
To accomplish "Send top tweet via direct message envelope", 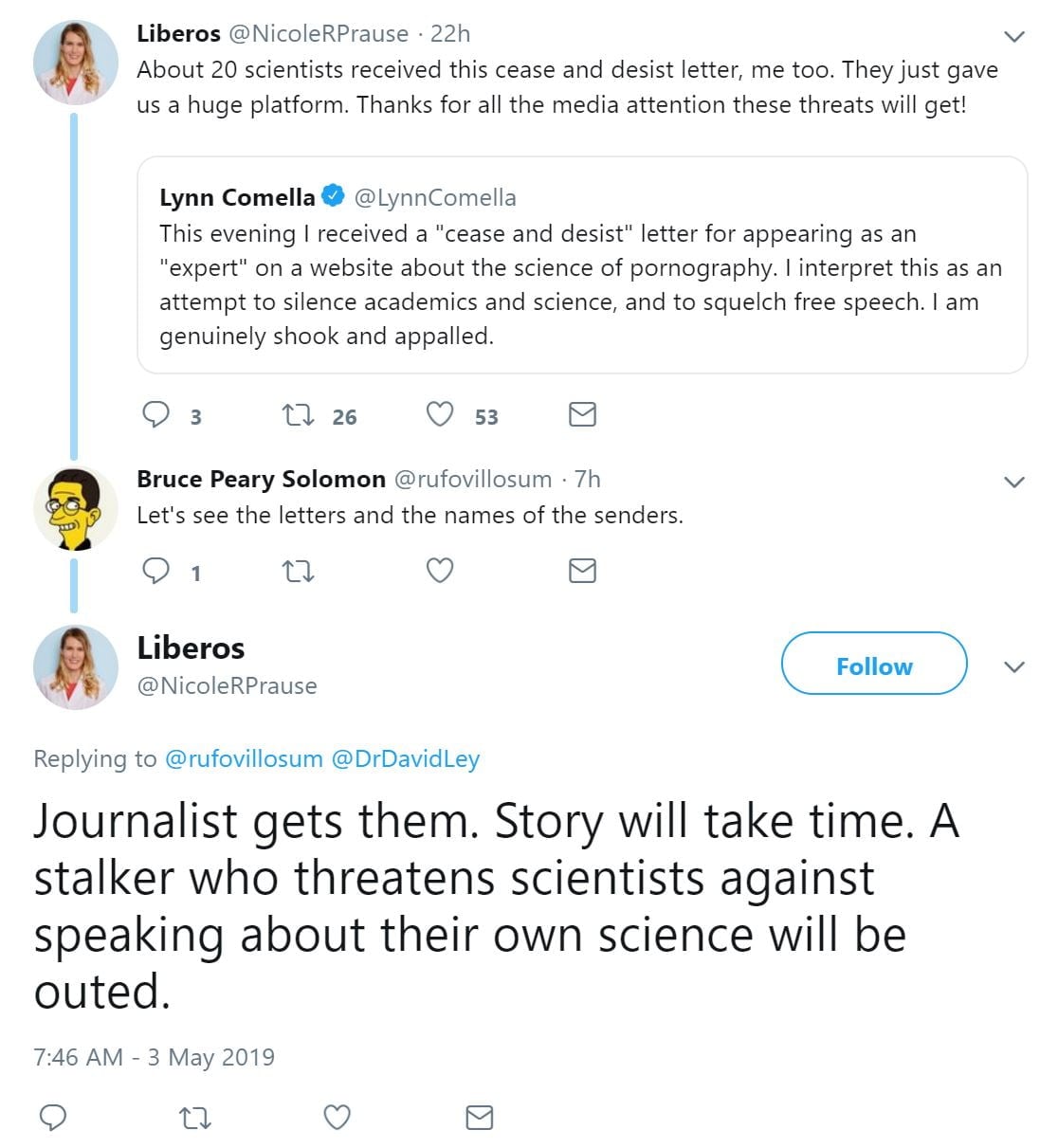I will click(x=582, y=415).
